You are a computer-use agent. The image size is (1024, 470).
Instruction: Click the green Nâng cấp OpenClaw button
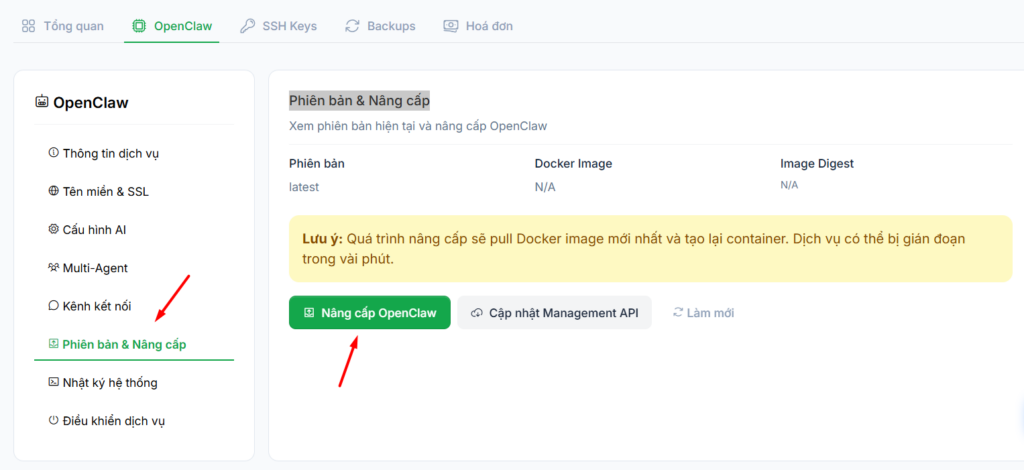coord(370,313)
